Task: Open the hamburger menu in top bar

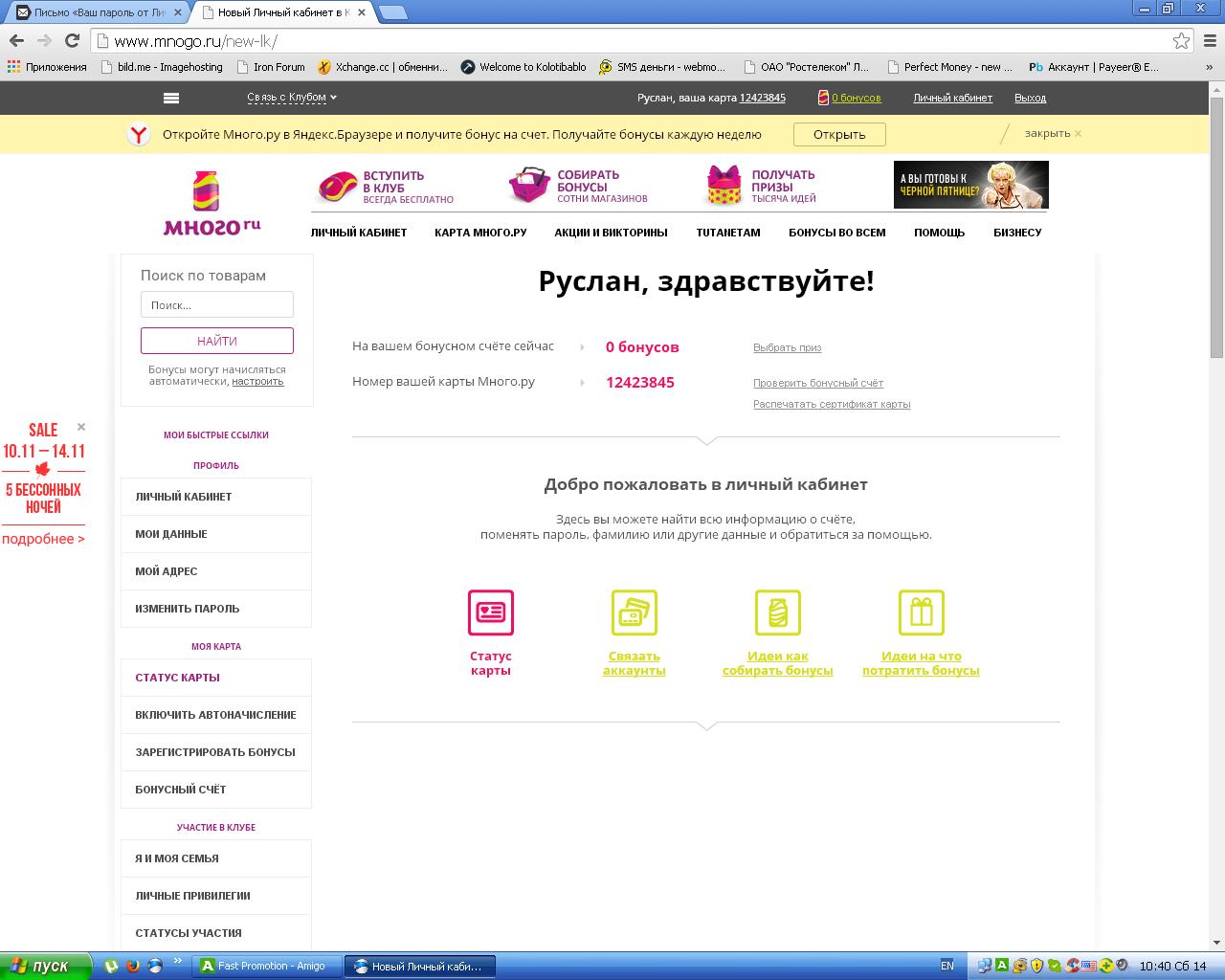Action: coord(171,98)
